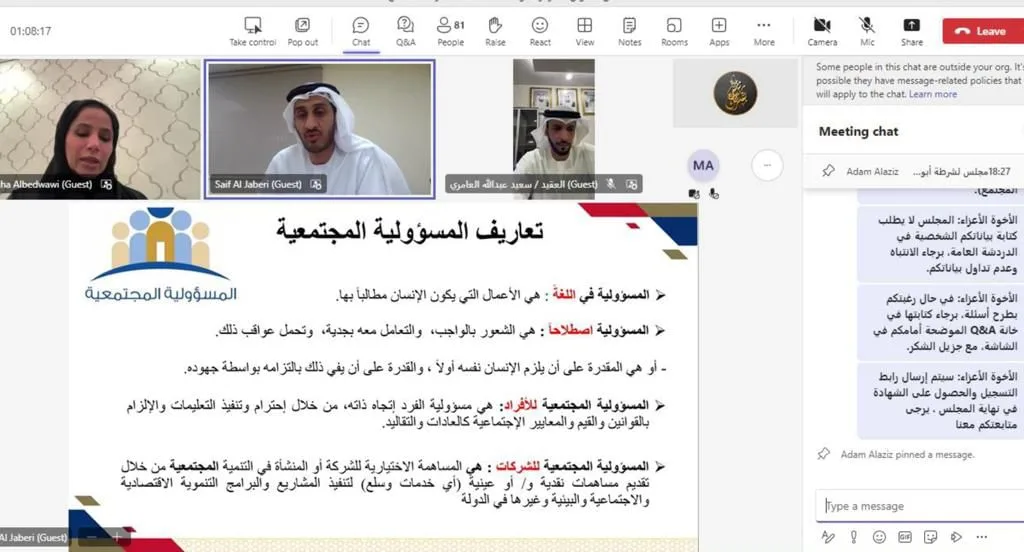Open the Share content tray

click(x=911, y=30)
